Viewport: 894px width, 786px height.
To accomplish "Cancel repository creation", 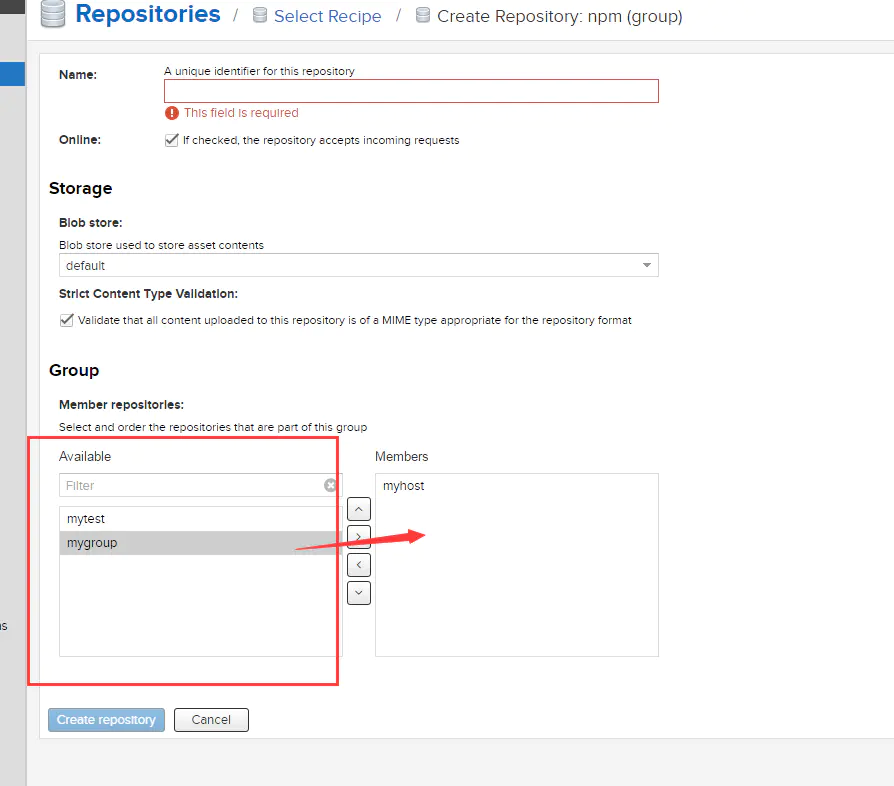I will click(211, 720).
